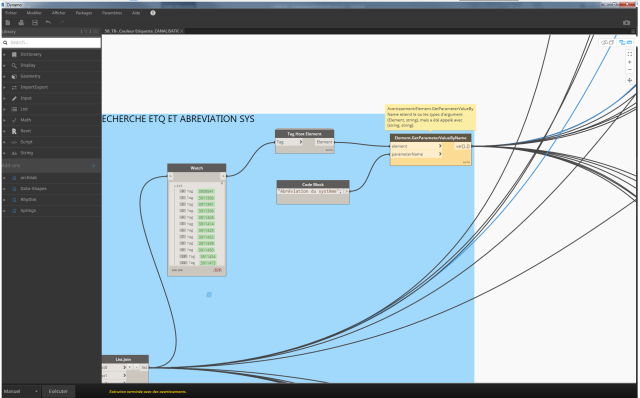Image resolution: width=640 pixels, height=398 pixels.
Task: Click the String category icon
Action: click(14, 153)
